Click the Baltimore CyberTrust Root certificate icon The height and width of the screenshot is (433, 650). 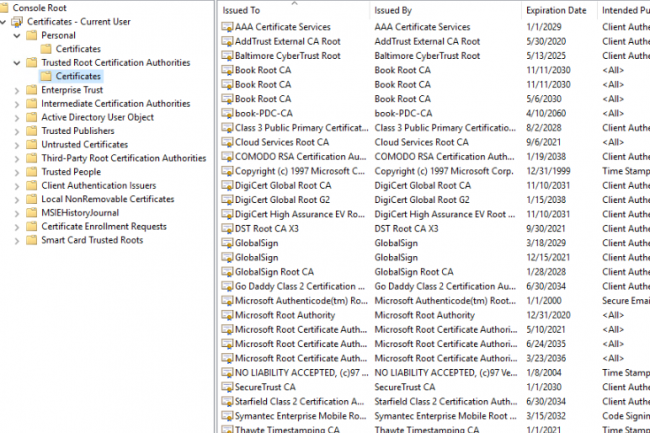[226, 55]
